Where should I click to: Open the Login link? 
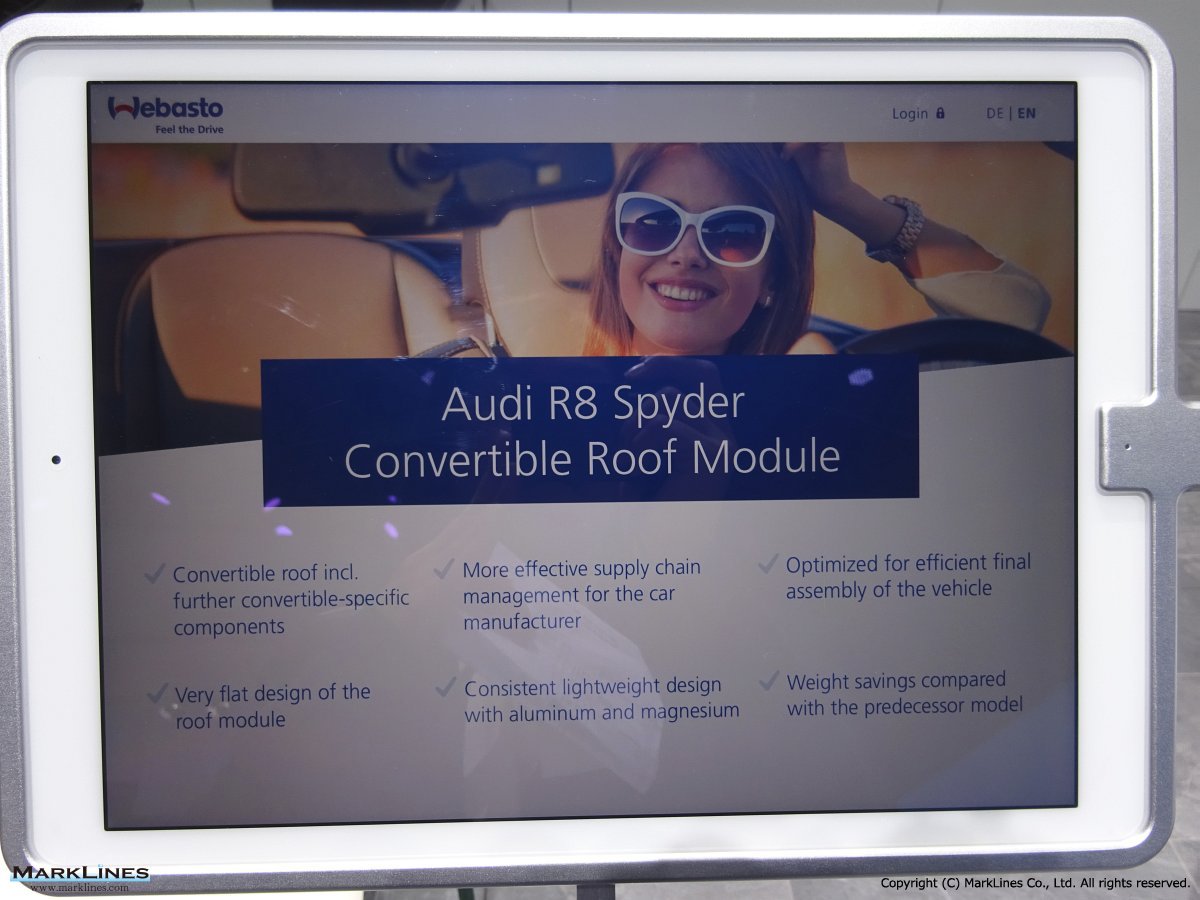[x=909, y=114]
